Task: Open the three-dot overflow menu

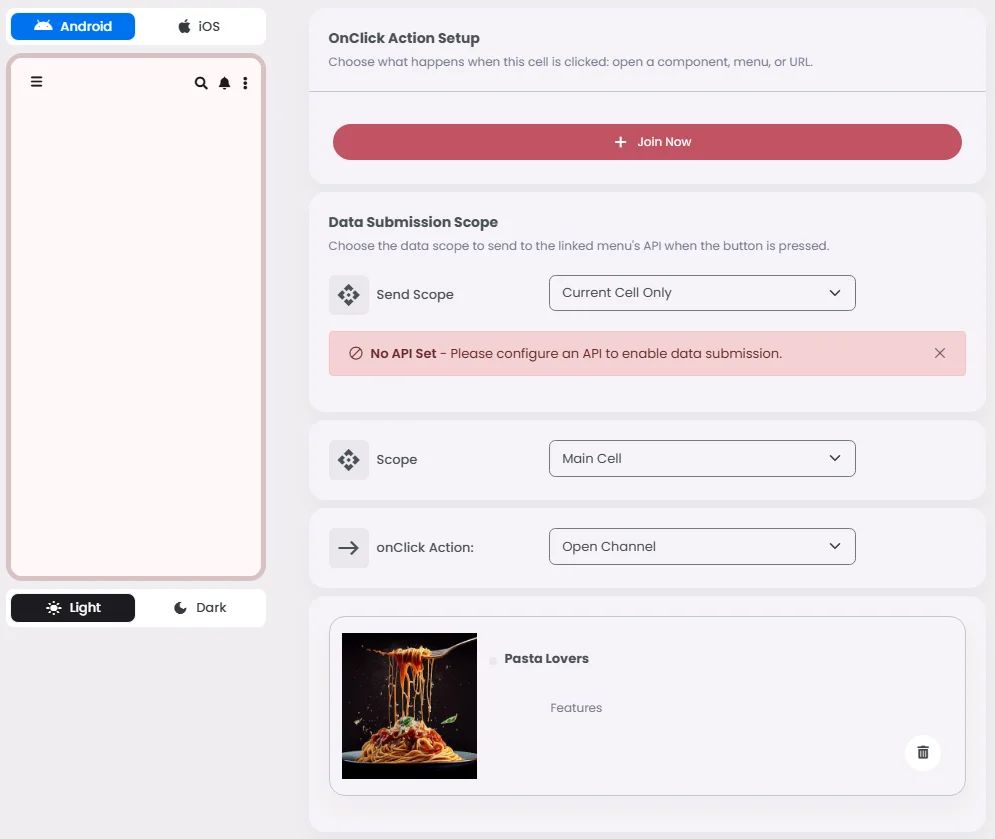Action: [x=245, y=83]
